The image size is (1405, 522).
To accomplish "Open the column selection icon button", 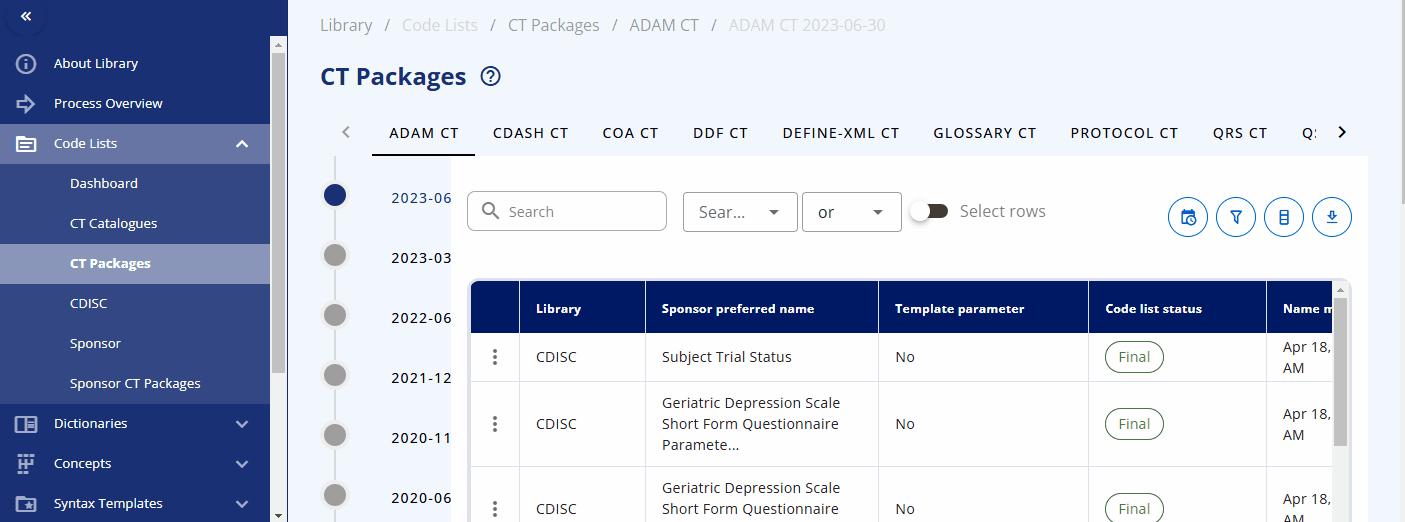I will click(x=1284, y=217).
